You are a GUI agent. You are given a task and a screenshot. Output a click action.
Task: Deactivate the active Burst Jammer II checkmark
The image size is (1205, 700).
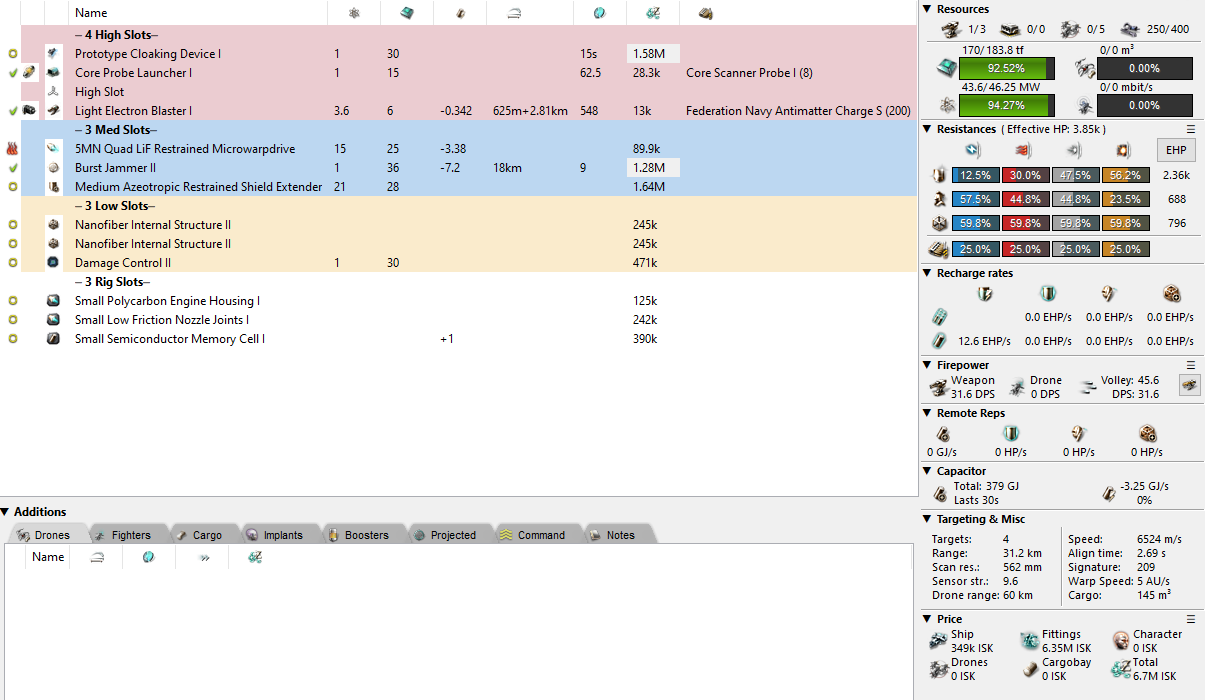[x=12, y=168]
